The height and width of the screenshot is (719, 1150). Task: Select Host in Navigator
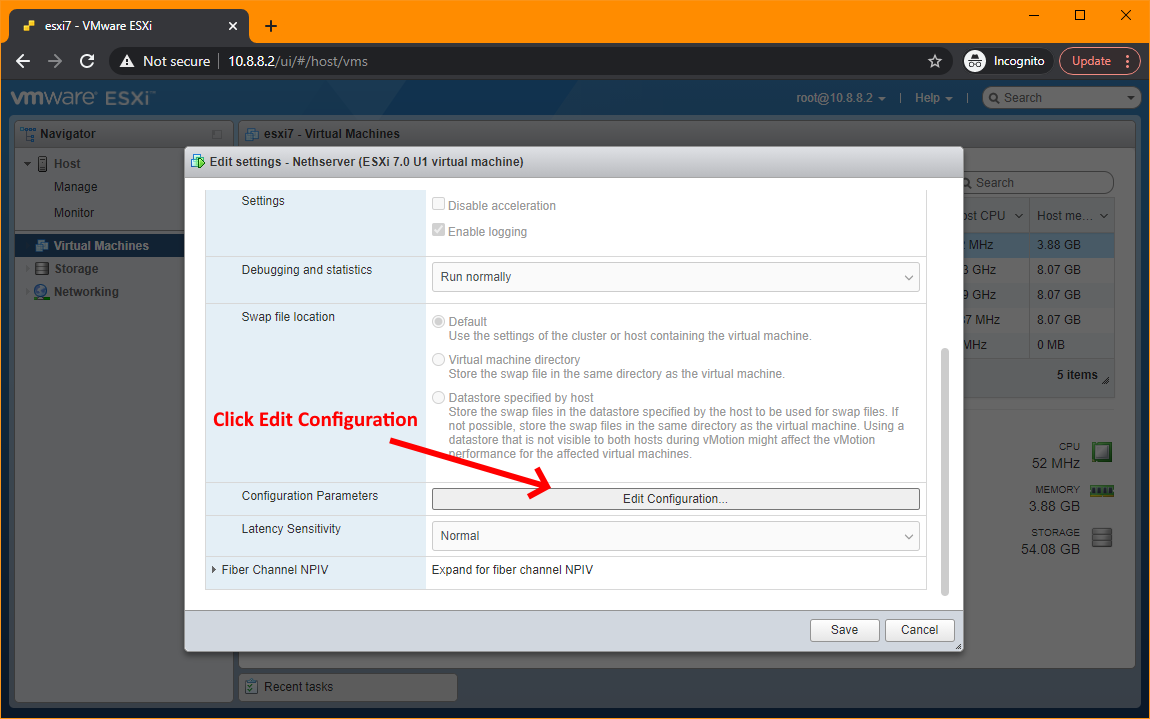click(x=67, y=164)
